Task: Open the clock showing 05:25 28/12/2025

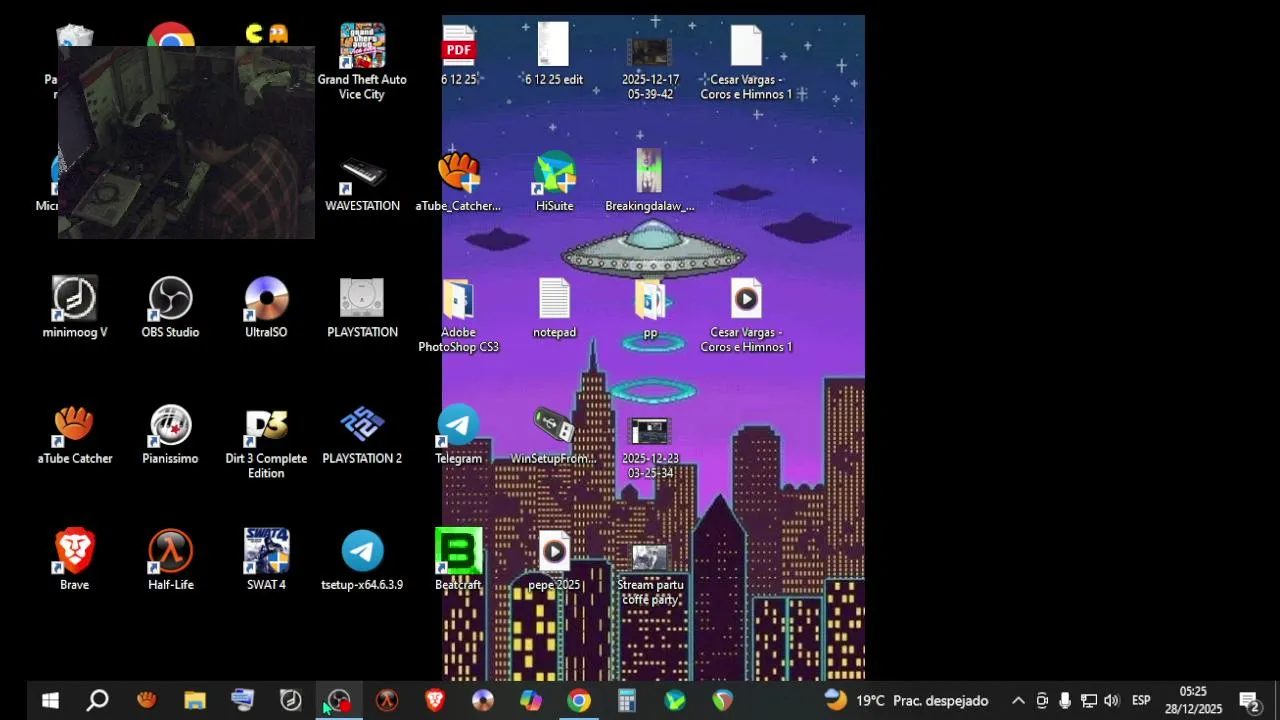Action: pos(1193,701)
